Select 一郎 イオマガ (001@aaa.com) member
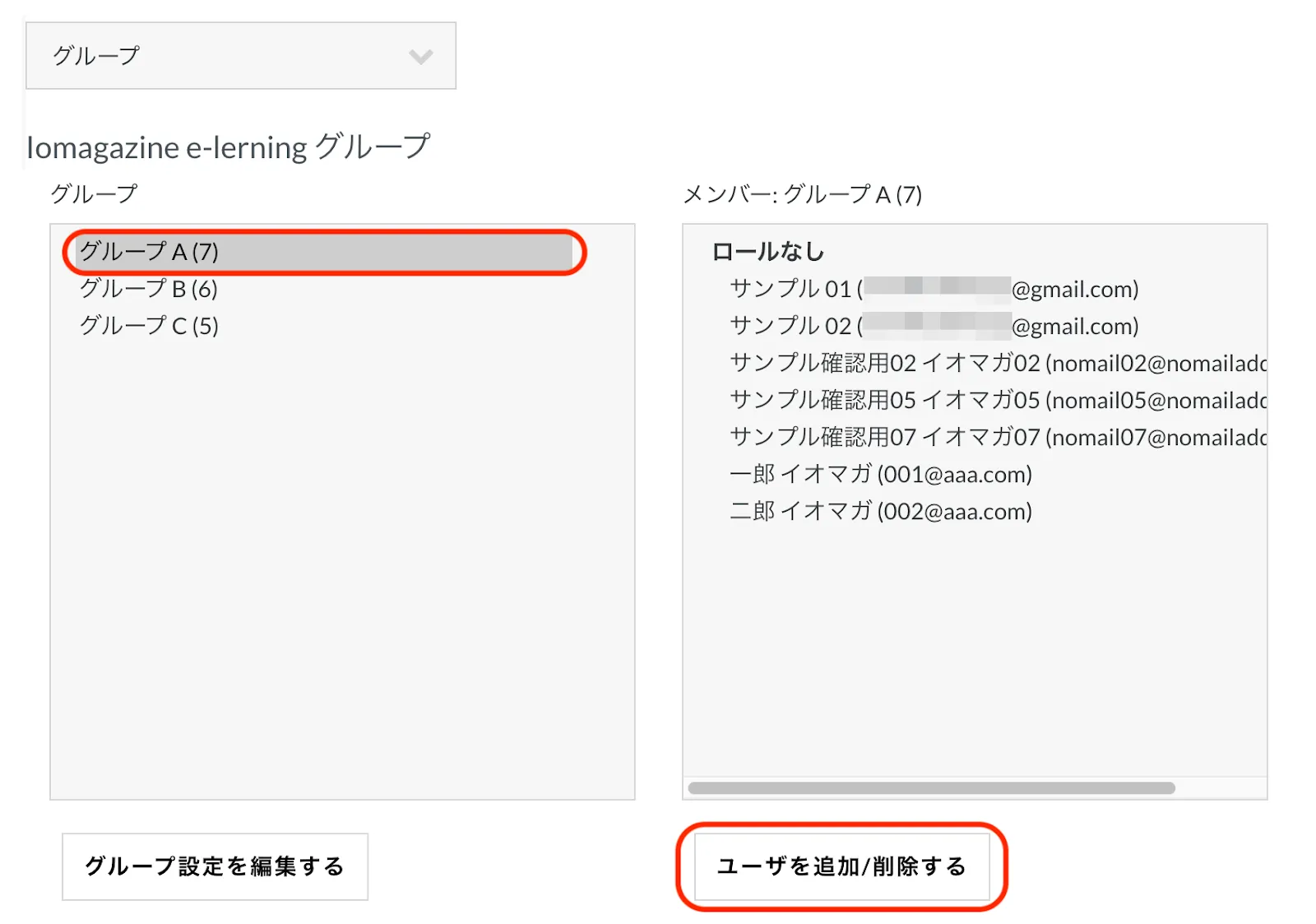This screenshot has height=924, width=1316. point(880,474)
